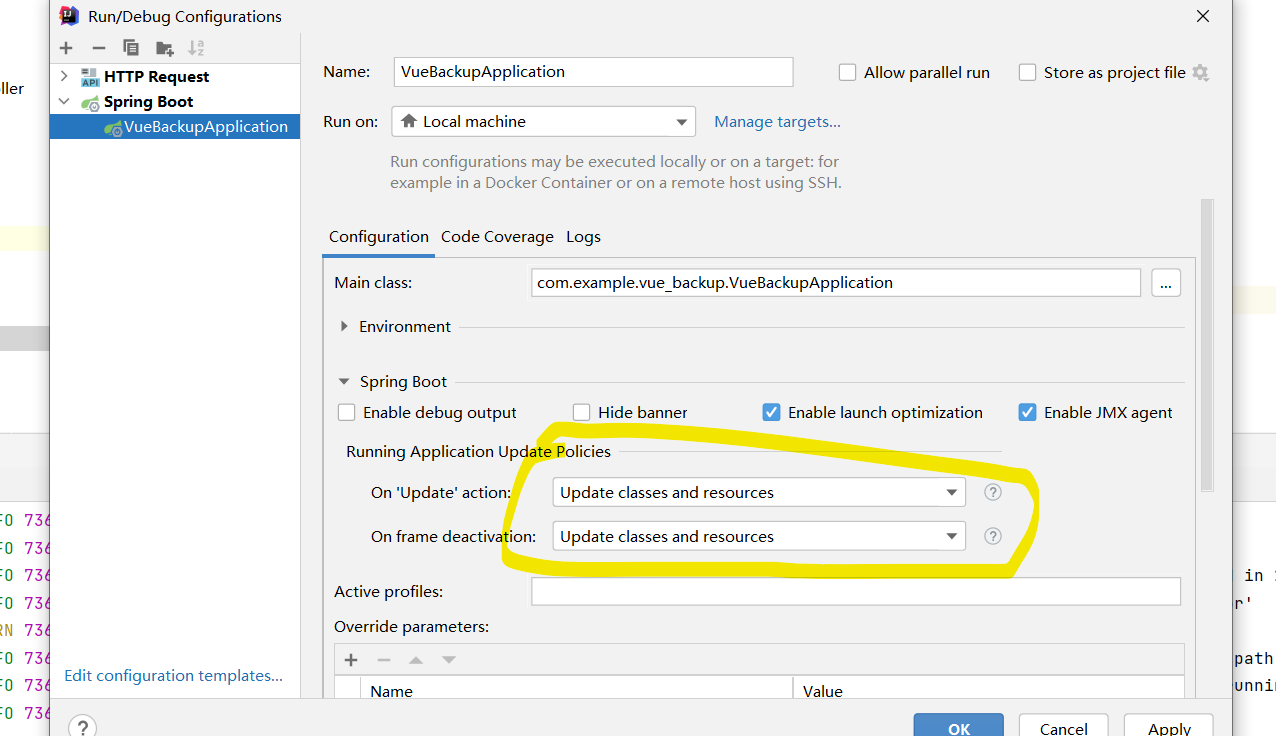Image resolution: width=1276 pixels, height=736 pixels.
Task: Open On 'Update' action dropdown
Action: [x=759, y=492]
